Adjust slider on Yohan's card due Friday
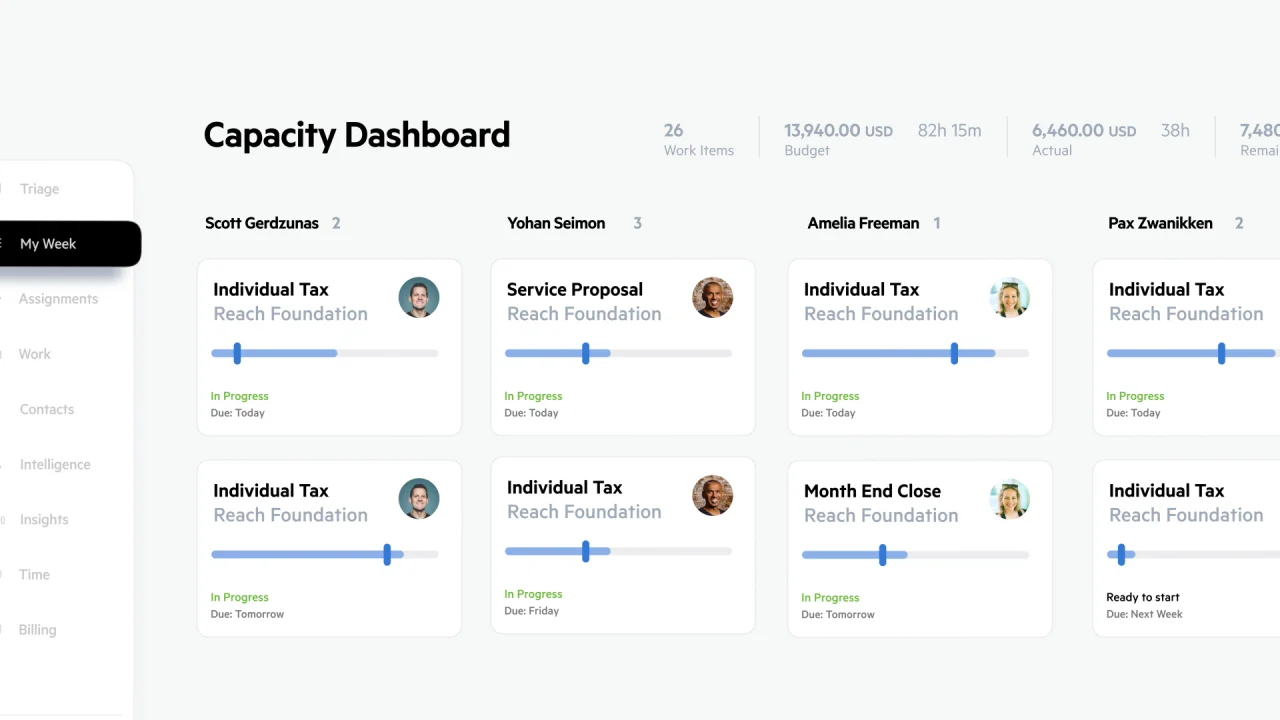Viewport: 1280px width, 720px height. [586, 551]
